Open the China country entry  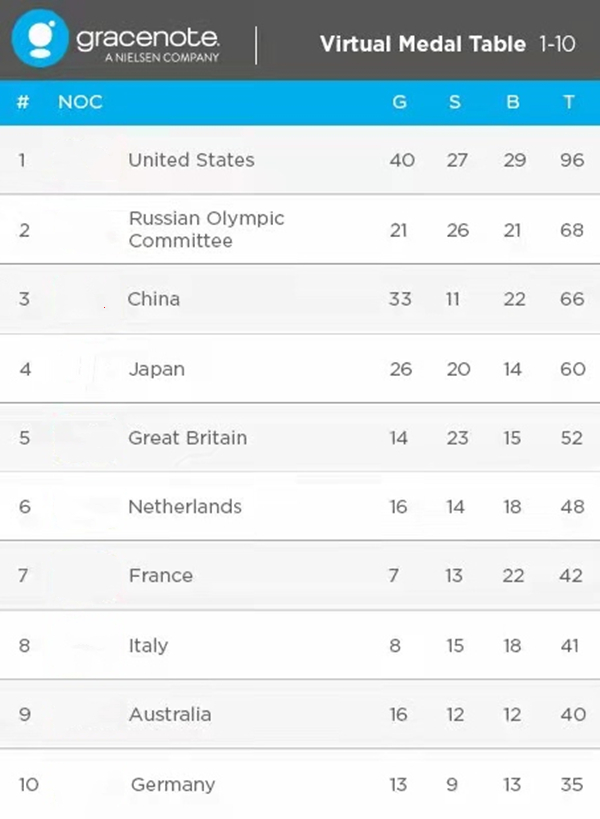tap(154, 299)
